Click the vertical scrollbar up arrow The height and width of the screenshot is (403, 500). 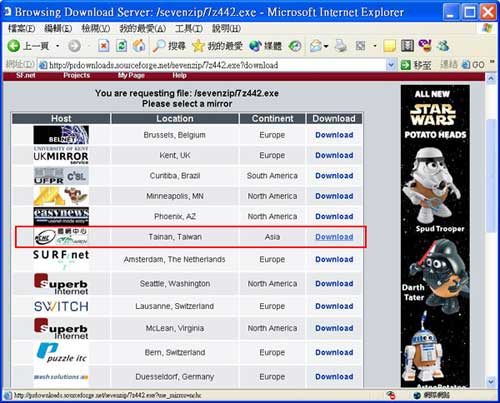point(491,79)
